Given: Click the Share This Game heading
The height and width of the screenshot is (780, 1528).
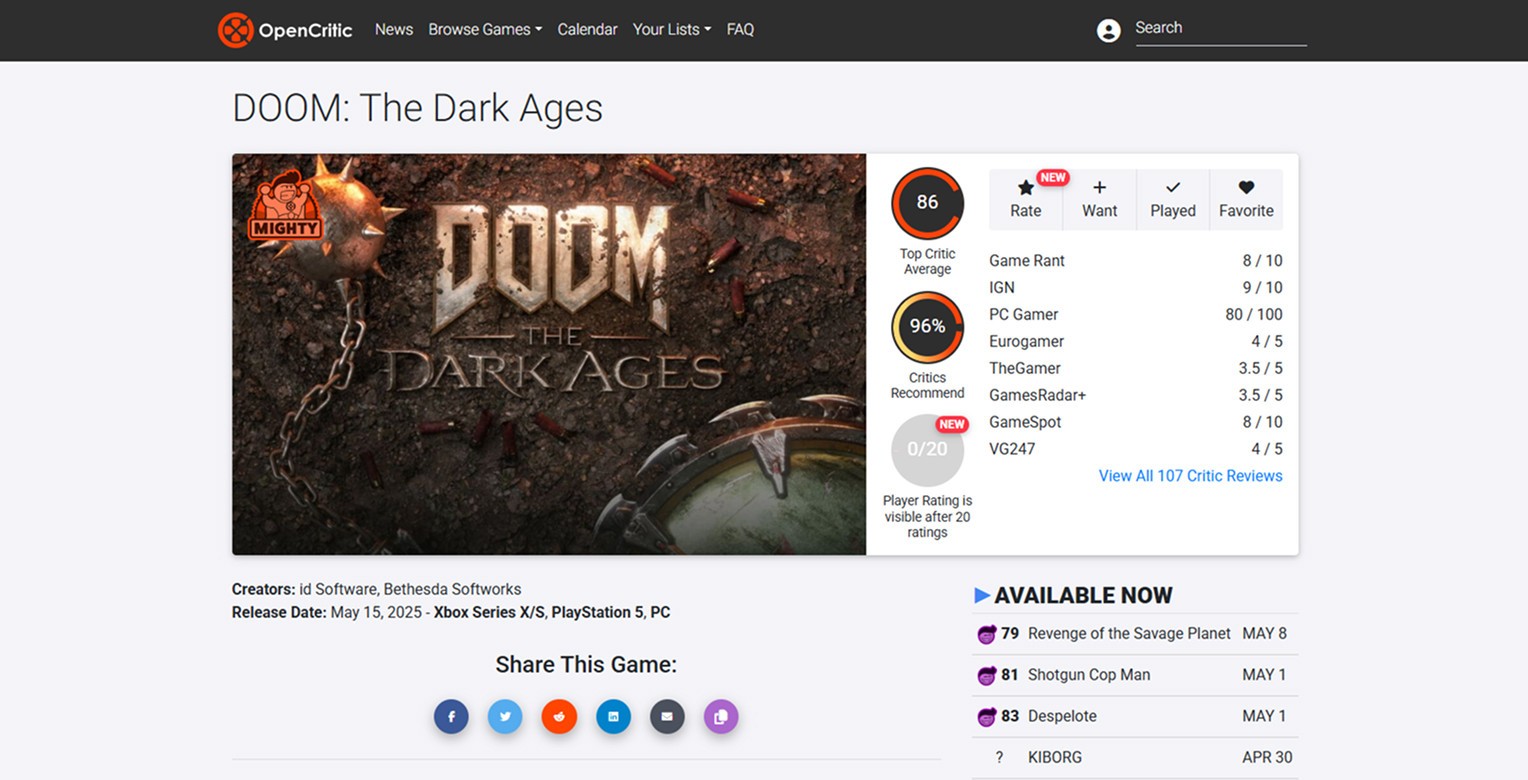Looking at the screenshot, I should coord(586,665).
